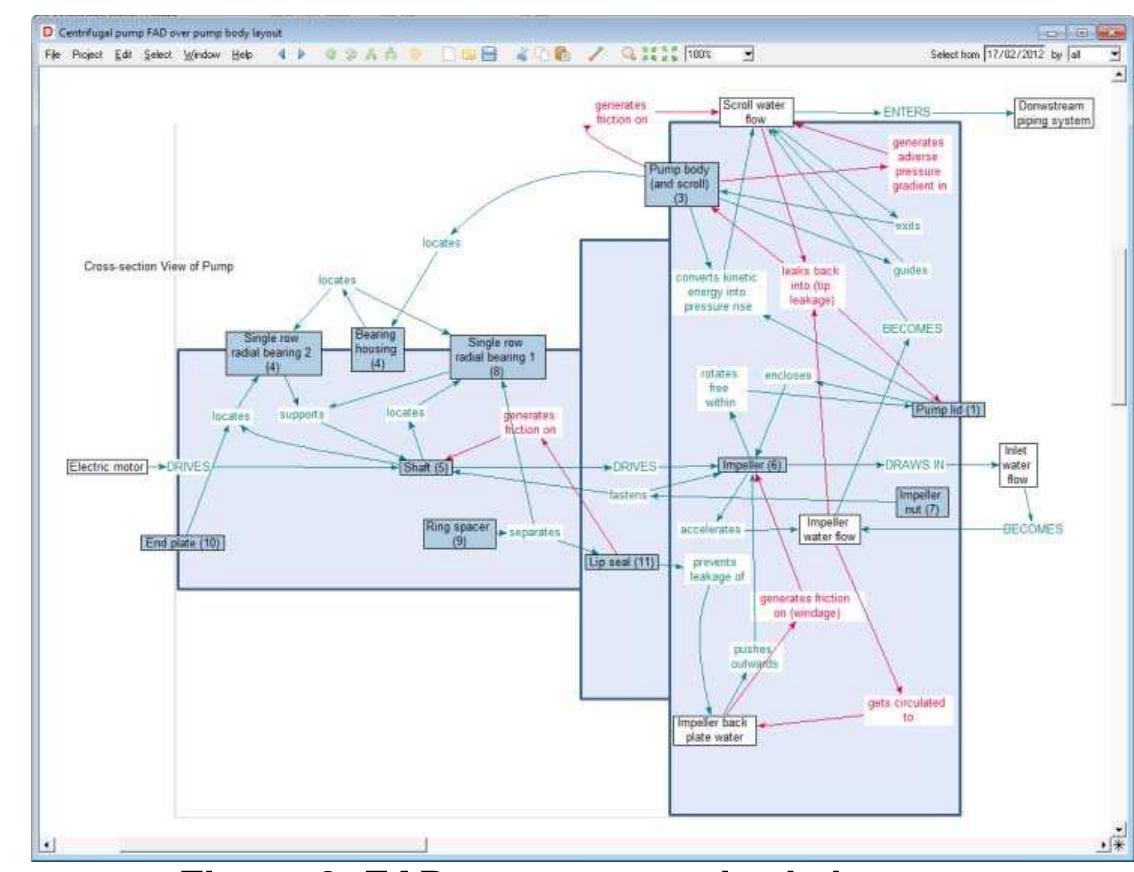Click the 'rotates free within' relation label
This screenshot has width=1134, height=872.
click(719, 388)
